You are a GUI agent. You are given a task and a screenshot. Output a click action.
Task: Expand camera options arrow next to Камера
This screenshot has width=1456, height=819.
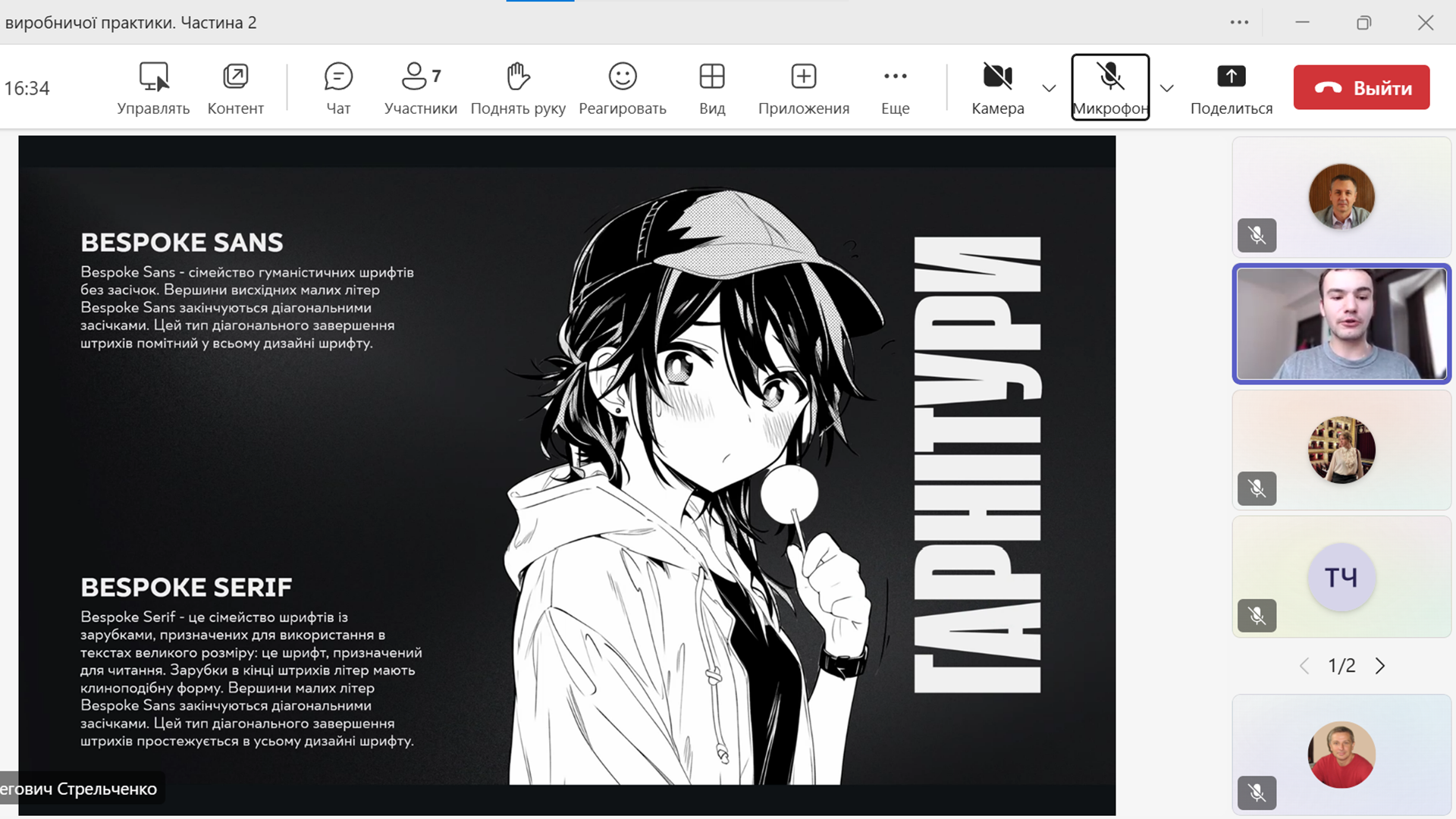[1049, 89]
